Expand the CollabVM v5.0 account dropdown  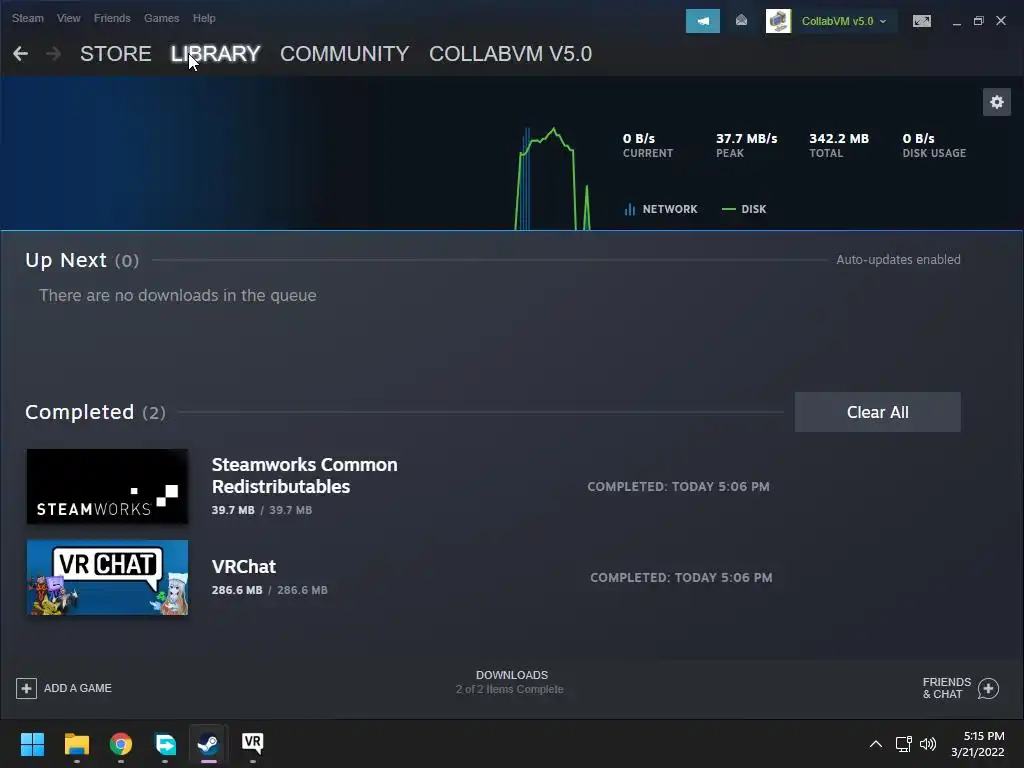(883, 21)
